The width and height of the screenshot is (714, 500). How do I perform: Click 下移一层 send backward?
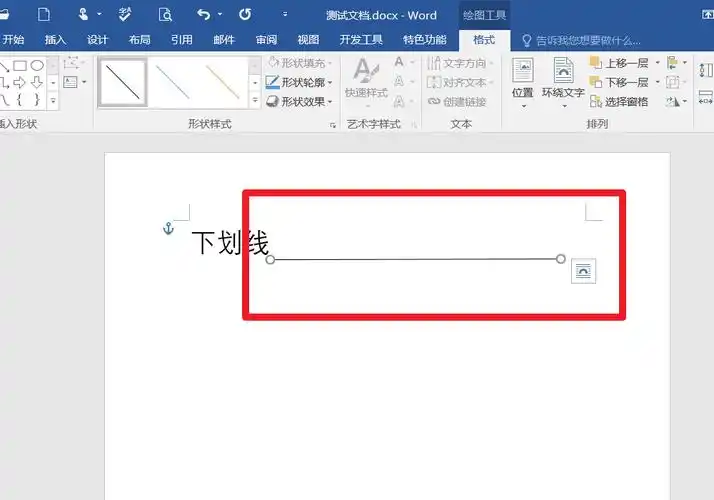point(619,82)
